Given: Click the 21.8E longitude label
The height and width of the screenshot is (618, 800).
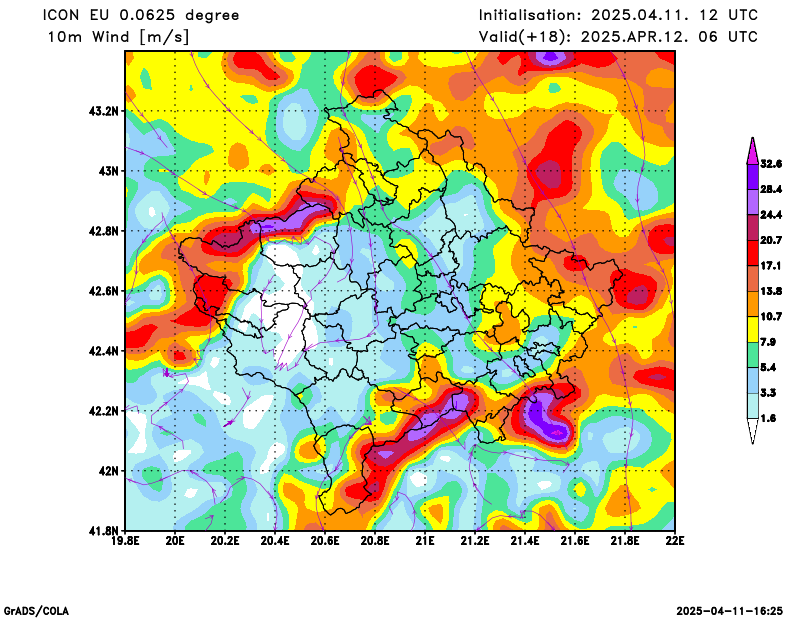Looking at the screenshot, I should coord(625,541).
